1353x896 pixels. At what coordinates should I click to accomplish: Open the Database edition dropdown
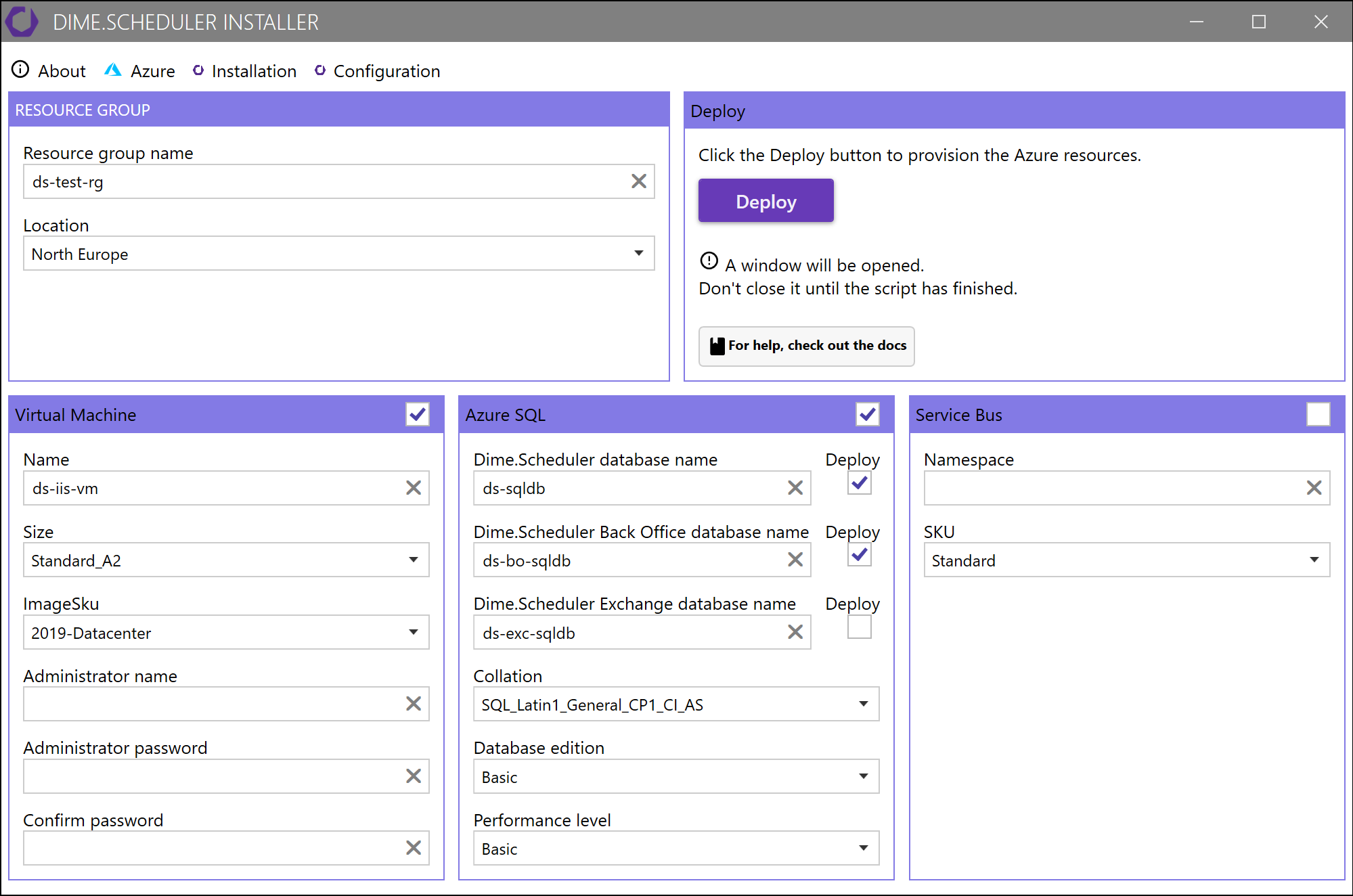pyautogui.click(x=676, y=776)
